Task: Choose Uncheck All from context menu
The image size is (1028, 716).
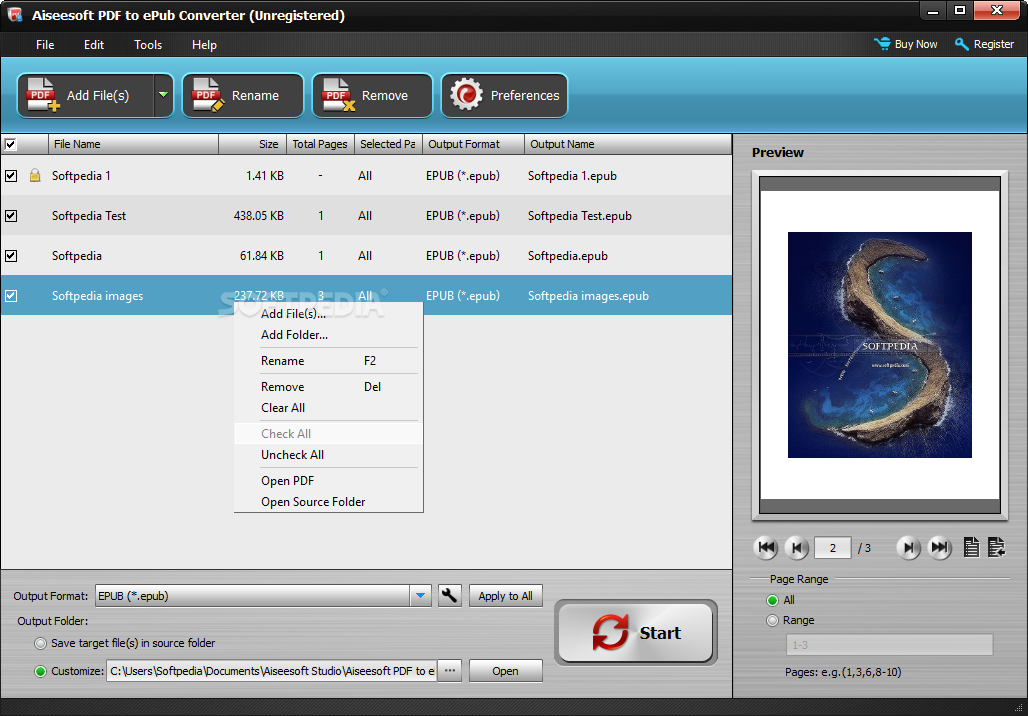Action: tap(292, 454)
